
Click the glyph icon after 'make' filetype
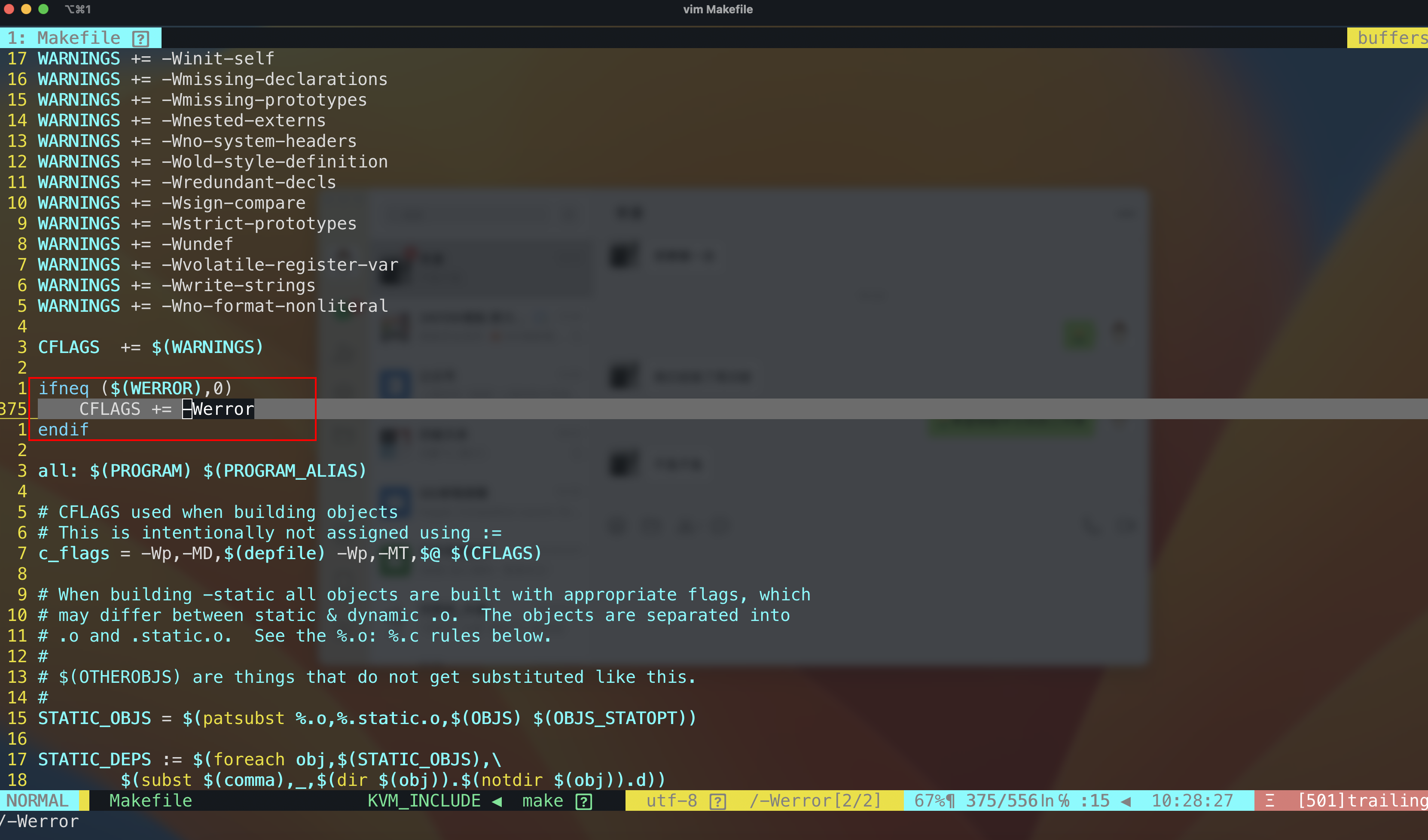pos(584,801)
